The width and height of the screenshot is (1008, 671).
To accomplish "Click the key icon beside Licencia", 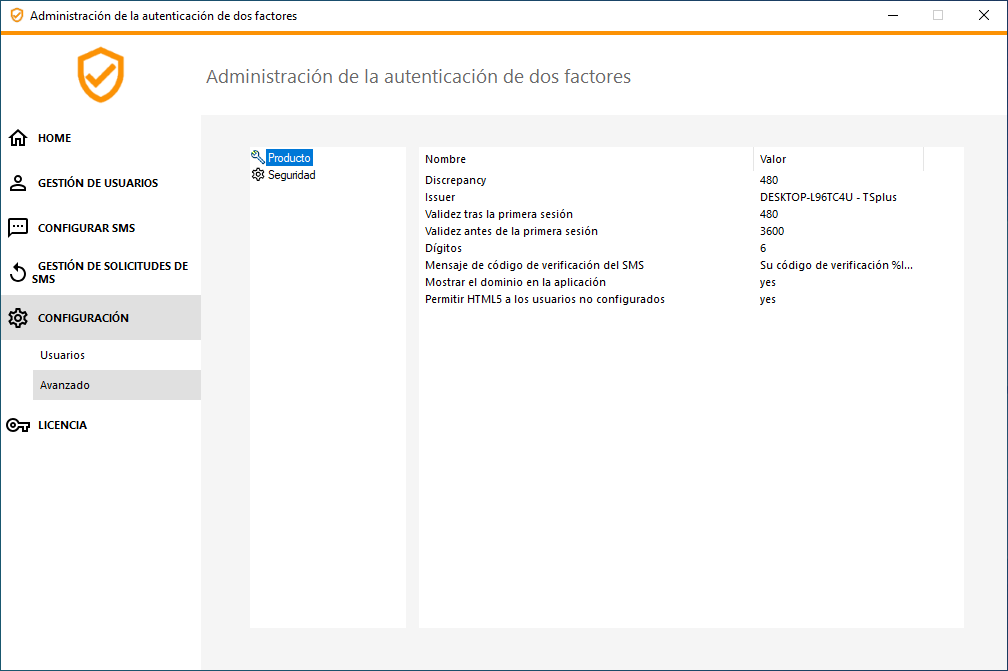I will (x=18, y=424).
